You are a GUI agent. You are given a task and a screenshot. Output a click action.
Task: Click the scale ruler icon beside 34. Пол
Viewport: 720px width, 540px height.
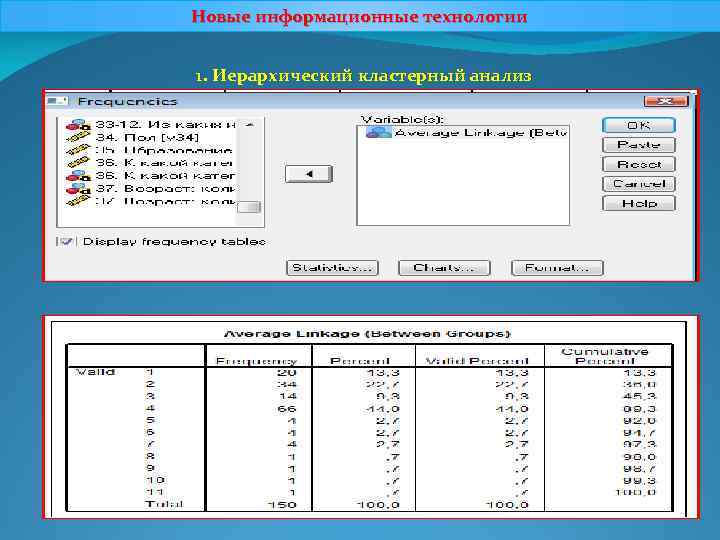pos(79,137)
